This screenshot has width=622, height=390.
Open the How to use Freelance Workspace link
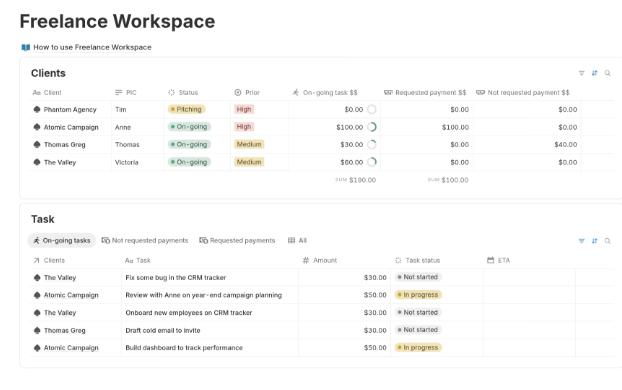click(x=92, y=47)
